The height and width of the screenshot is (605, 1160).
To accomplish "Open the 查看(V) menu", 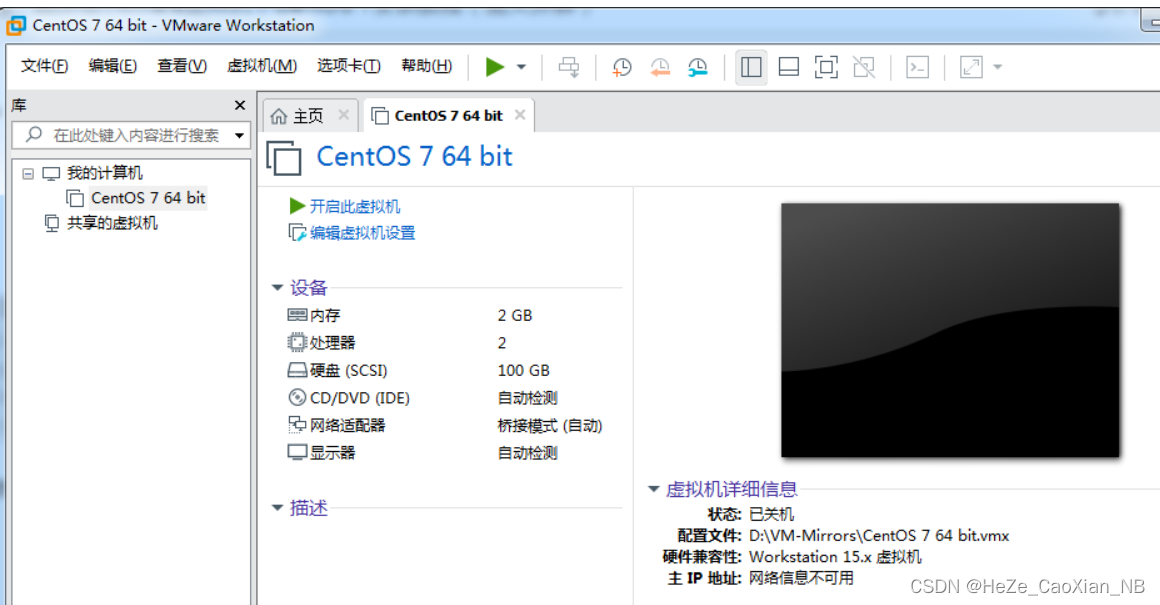I will tap(182, 66).
